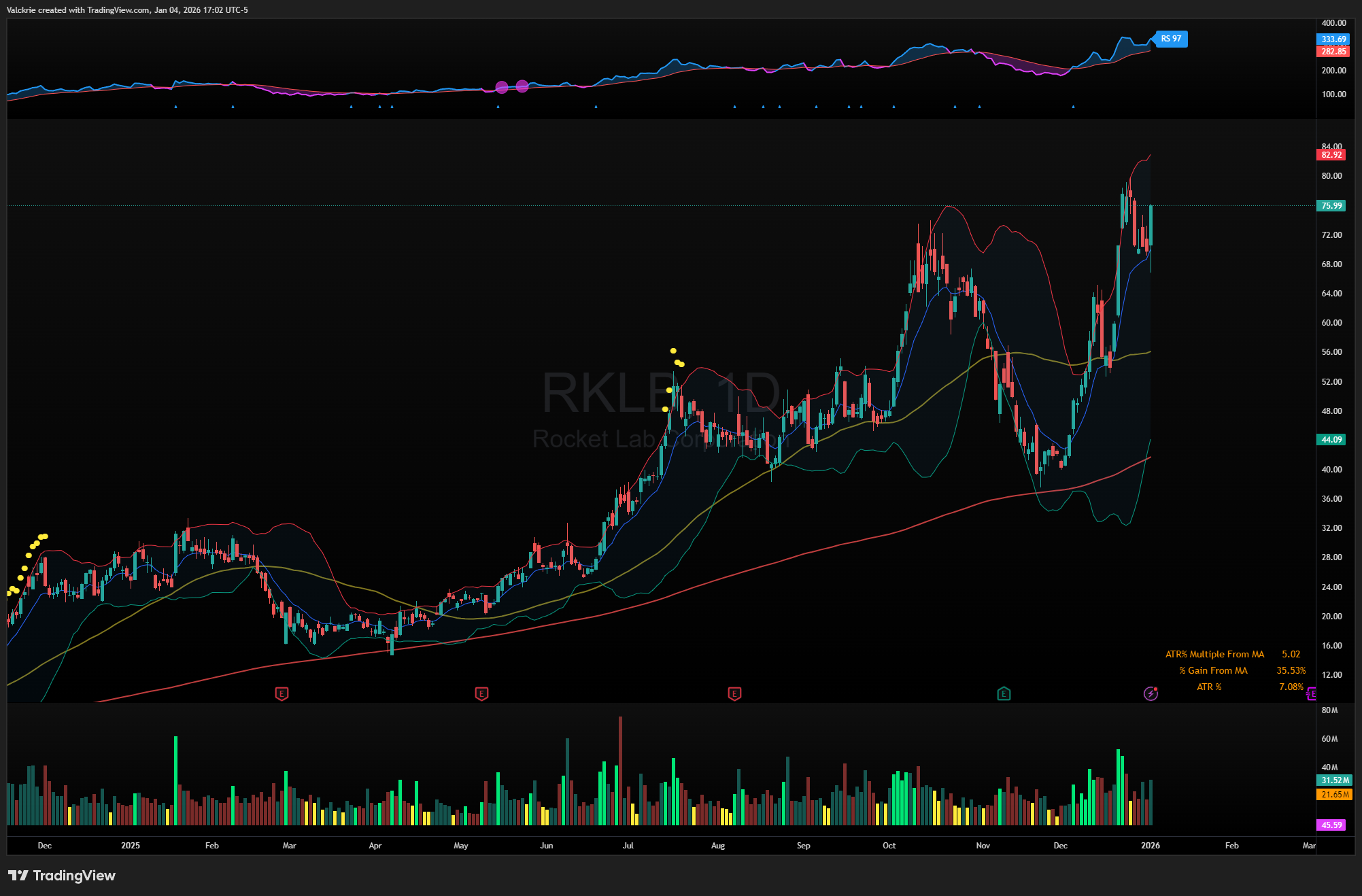The width and height of the screenshot is (1362, 896).
Task: Click the blue RS 97 label
Action: 1171,39
